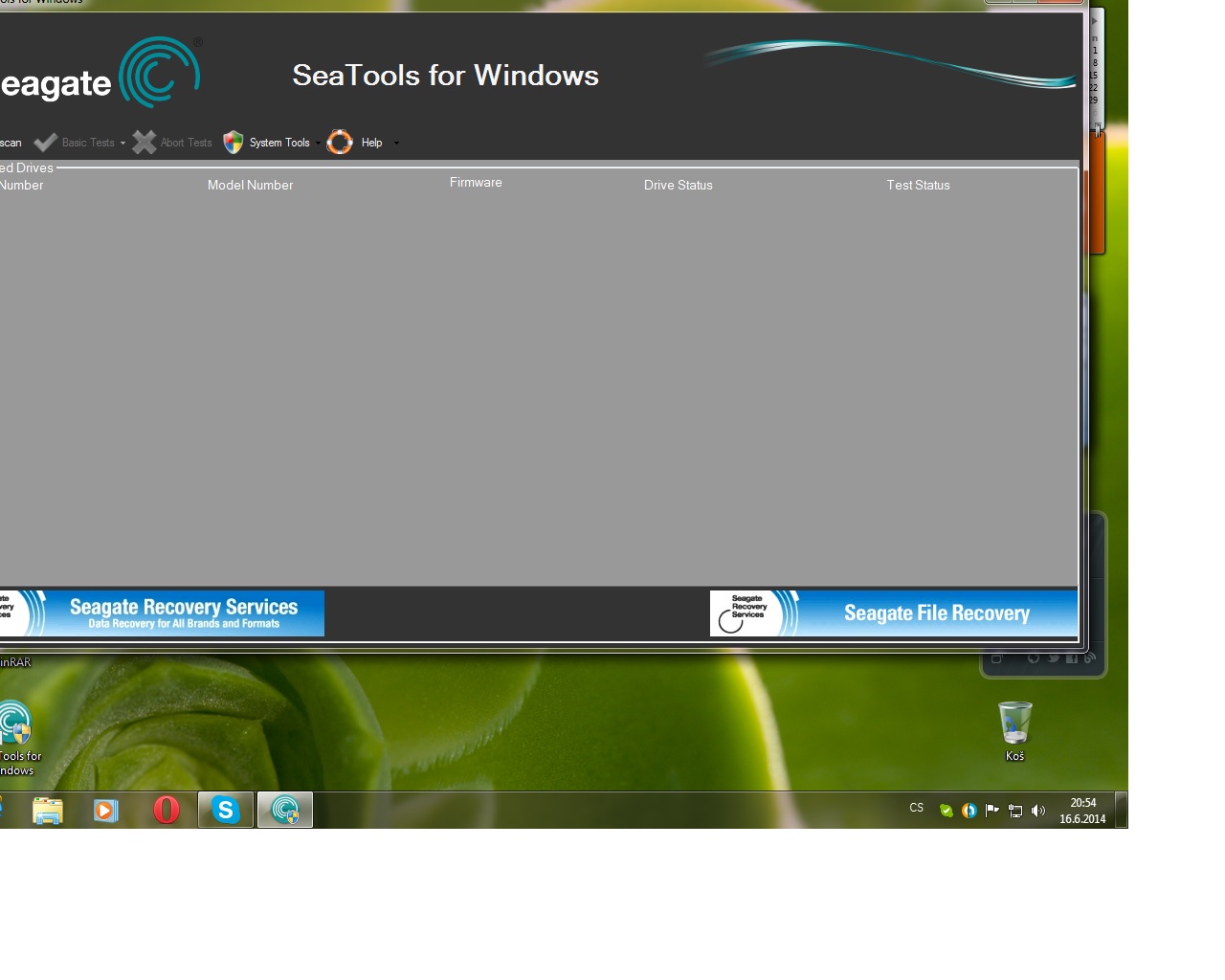Image resolution: width=1225 pixels, height=980 pixels.
Task: Click the calendar gadget's next arrow
Action: (1094, 20)
